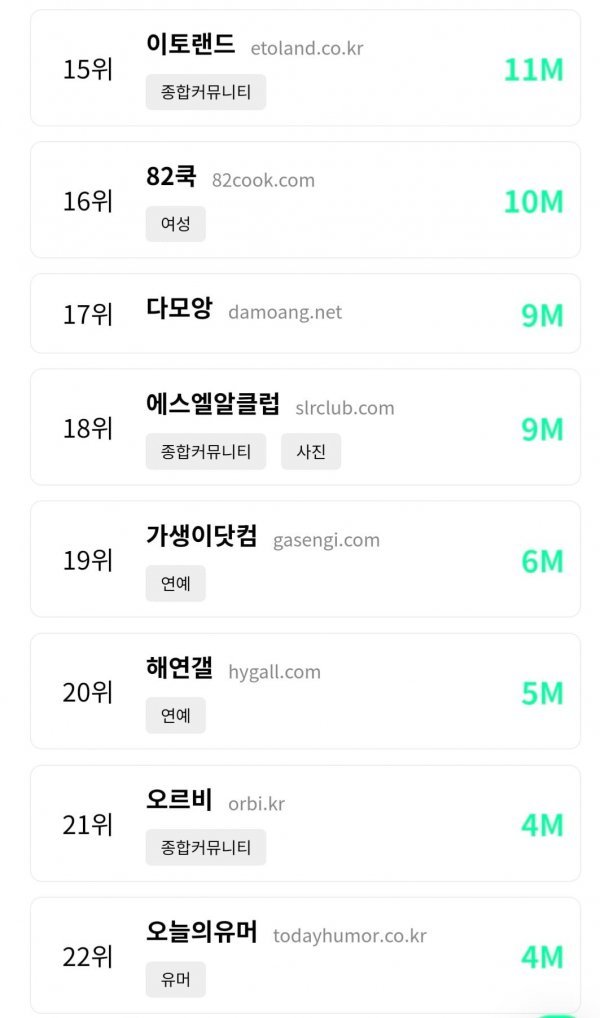Click the etoland.co.kr domain link
The width and height of the screenshot is (600, 1018).
point(307,48)
